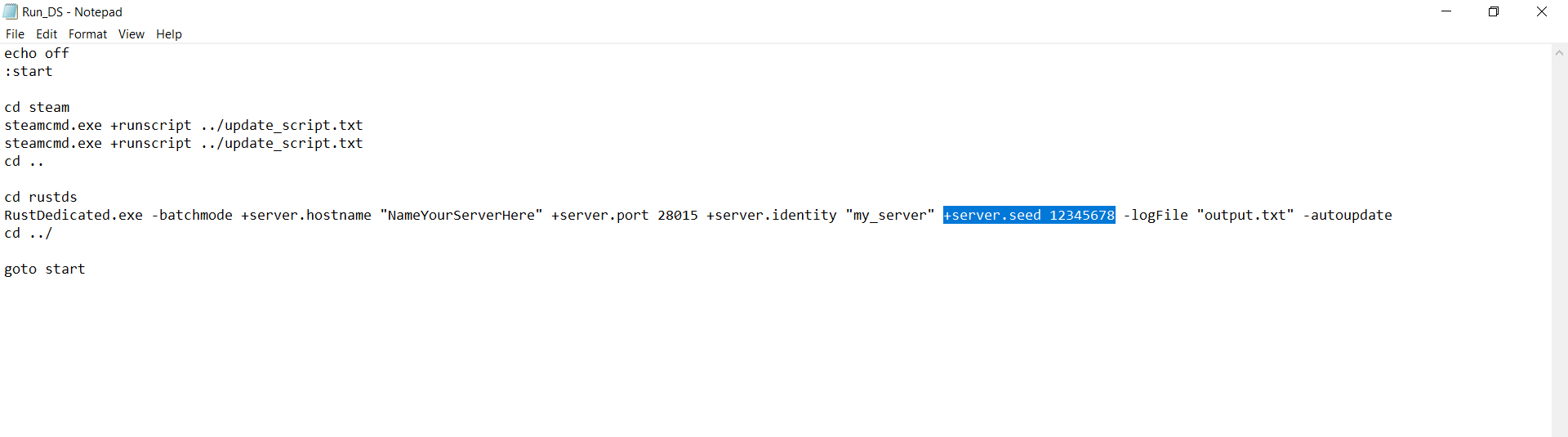Click the "my_server" string
1568x437 pixels.
[x=890, y=215]
